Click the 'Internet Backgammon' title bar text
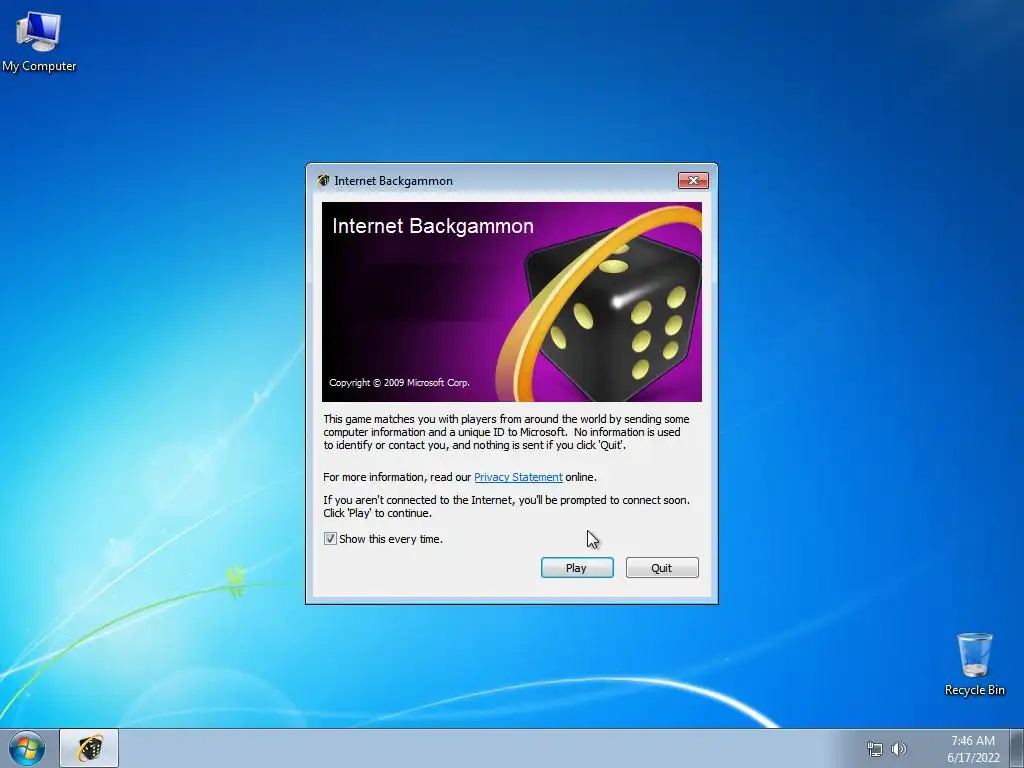 [393, 181]
